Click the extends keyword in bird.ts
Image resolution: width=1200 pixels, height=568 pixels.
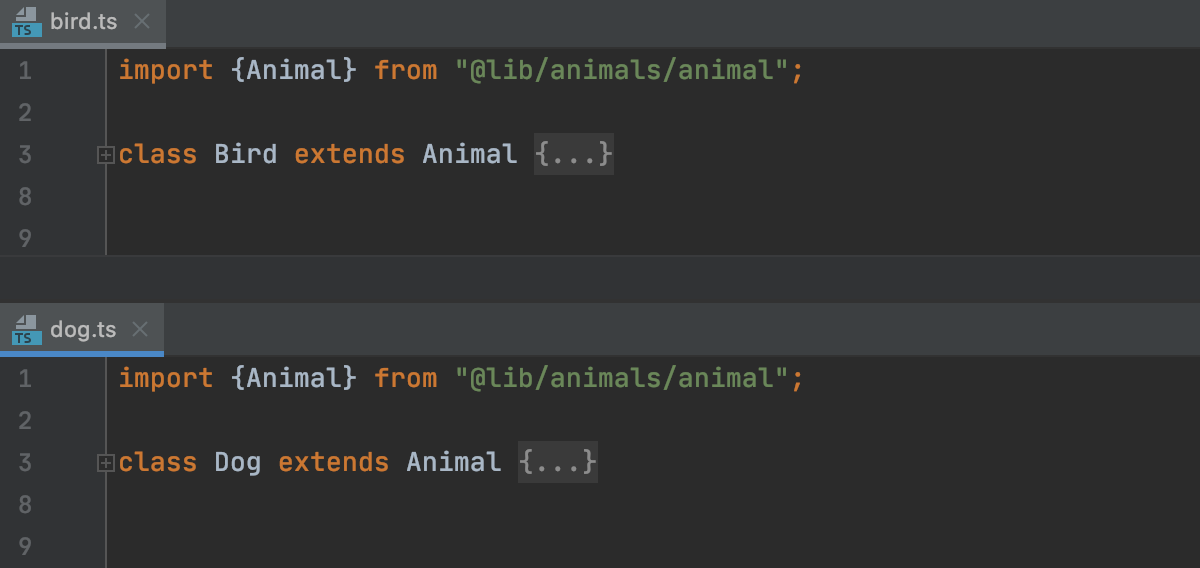(349, 155)
